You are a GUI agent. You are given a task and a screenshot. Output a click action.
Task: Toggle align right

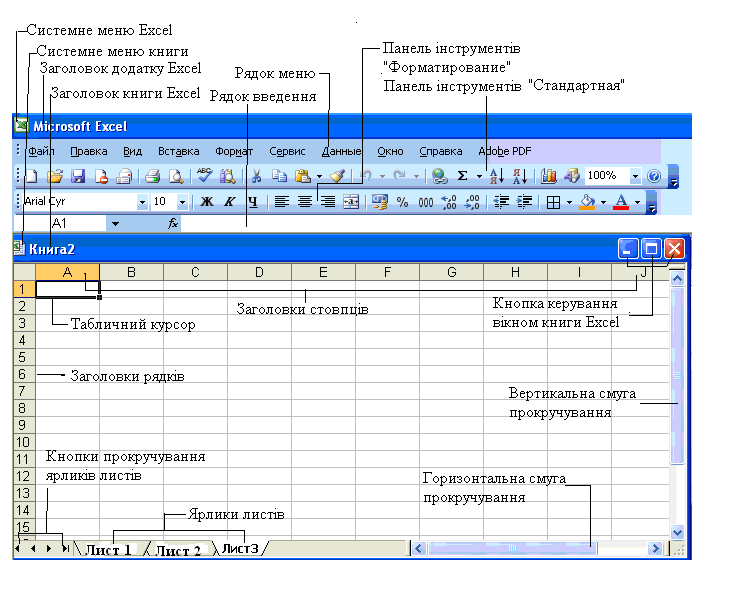tap(328, 202)
